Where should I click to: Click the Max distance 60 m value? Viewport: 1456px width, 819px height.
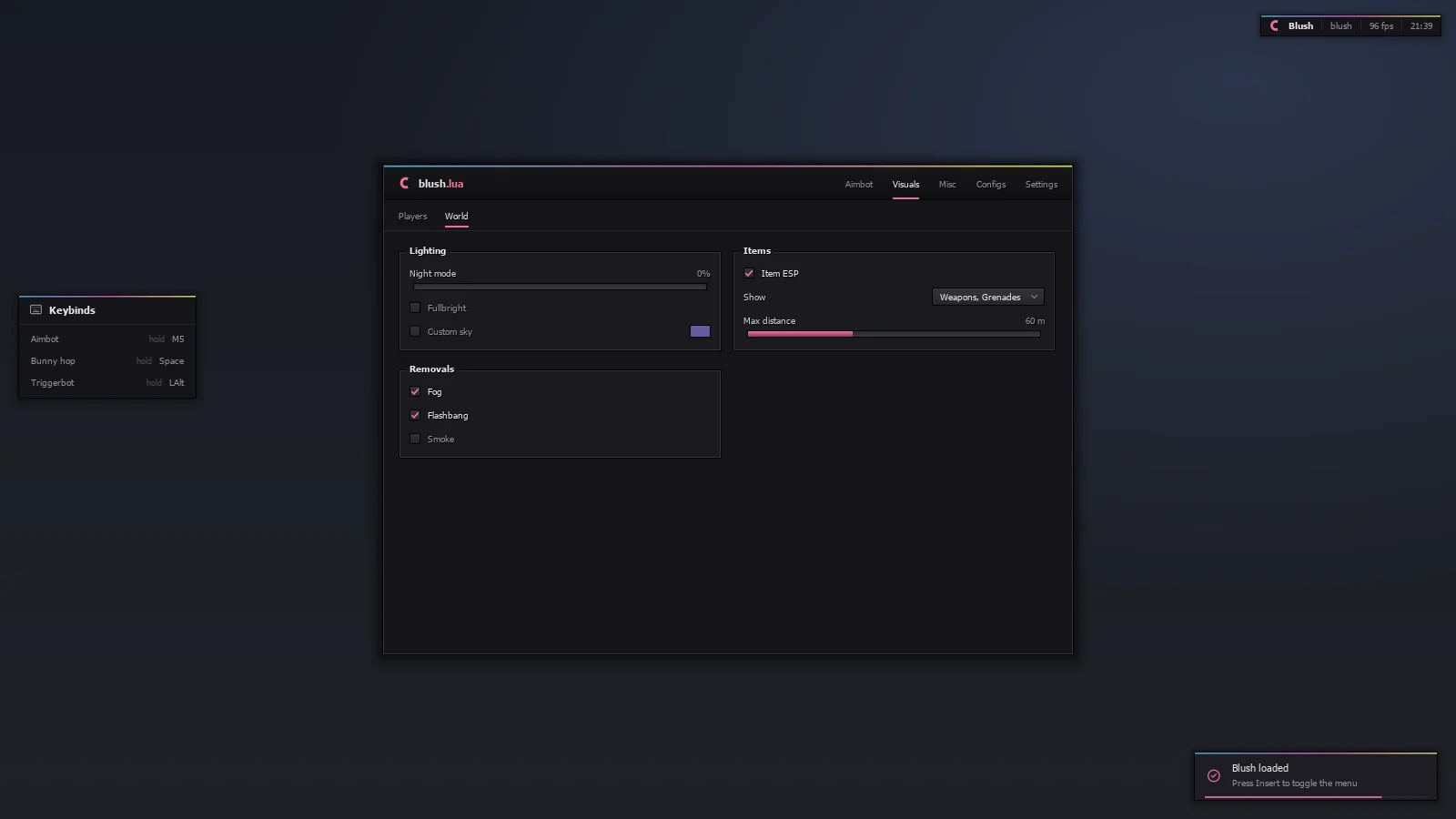[1035, 321]
